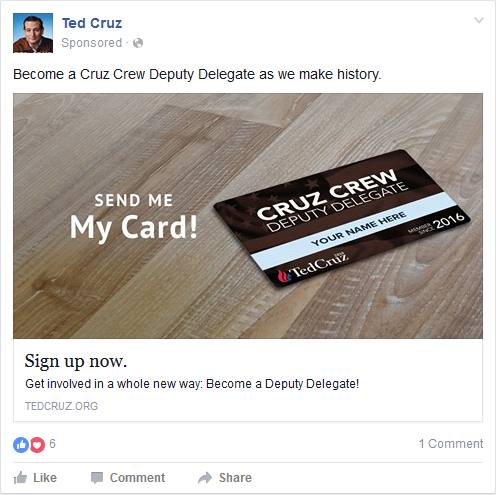Open the TEDCRUZ.ORG domain link
Viewport: 496px width, 495px height.
62,406
